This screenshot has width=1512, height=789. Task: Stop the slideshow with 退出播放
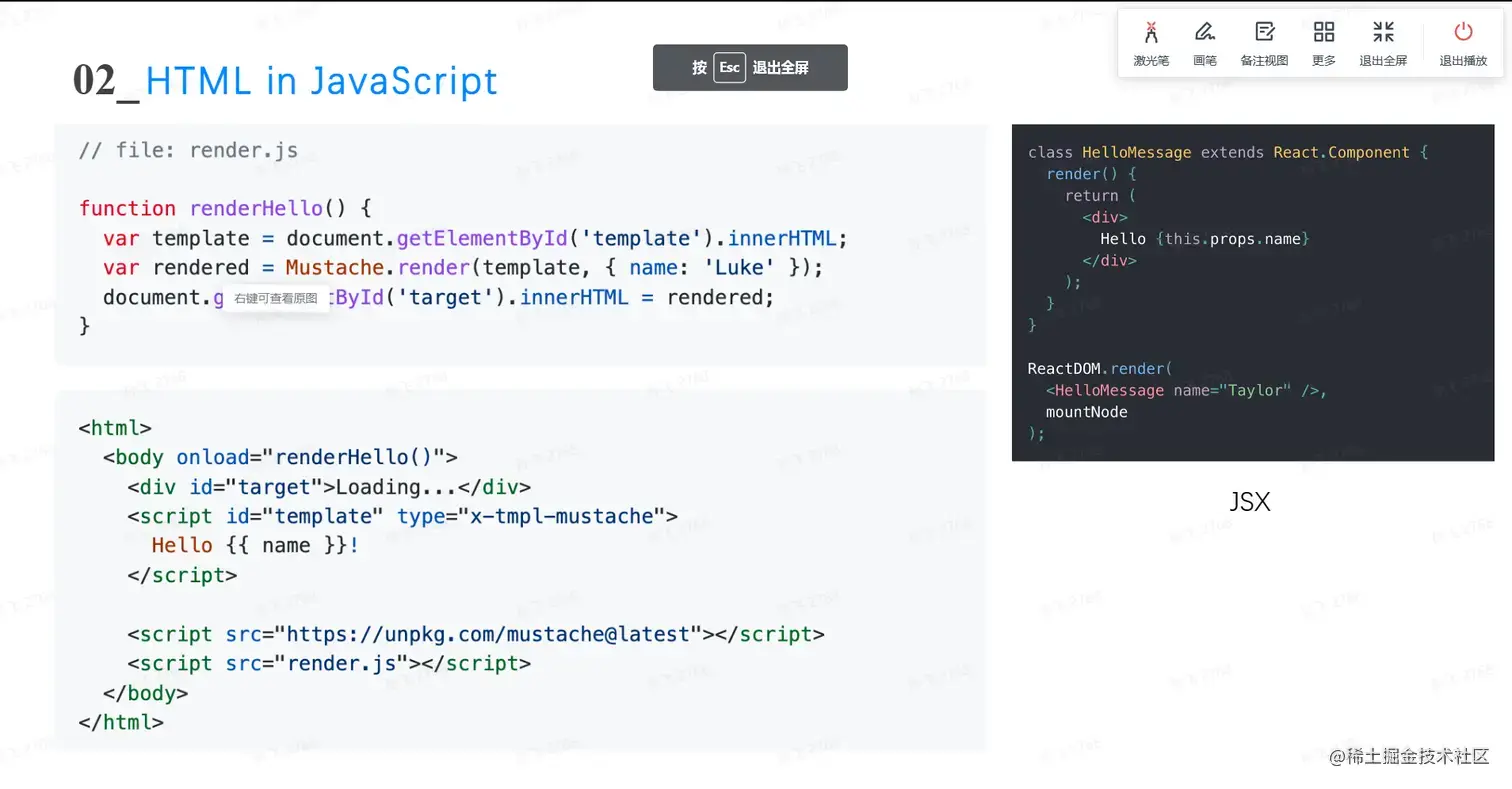tap(1463, 44)
